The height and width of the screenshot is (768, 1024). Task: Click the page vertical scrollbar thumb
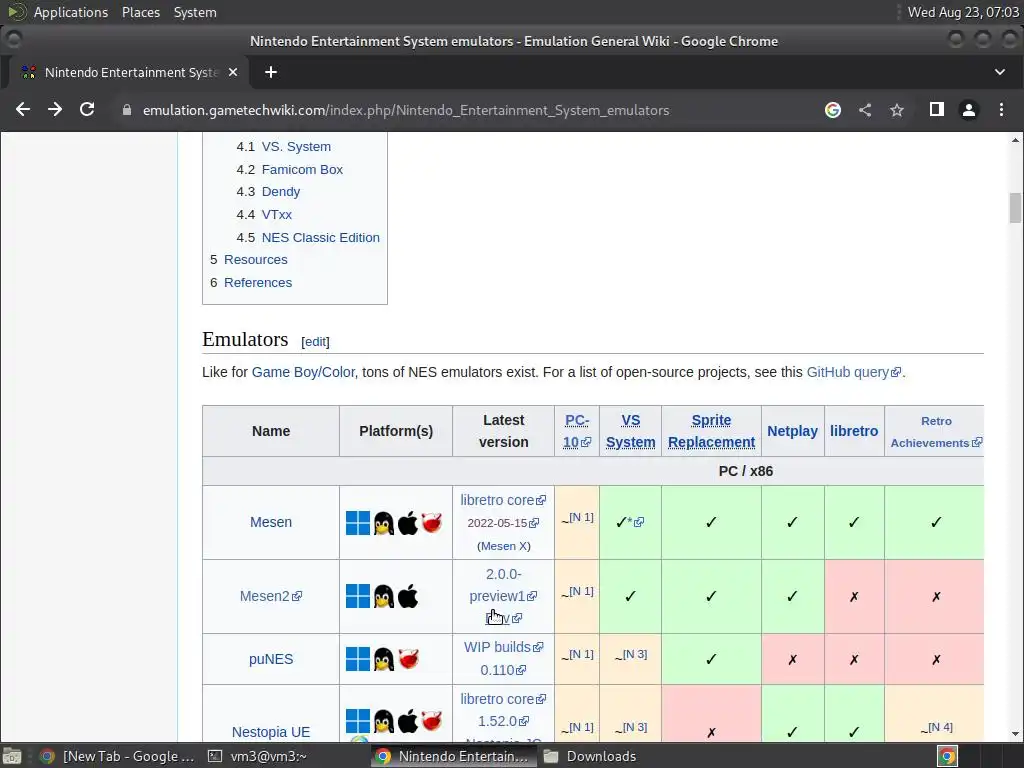pyautogui.click(x=1015, y=208)
